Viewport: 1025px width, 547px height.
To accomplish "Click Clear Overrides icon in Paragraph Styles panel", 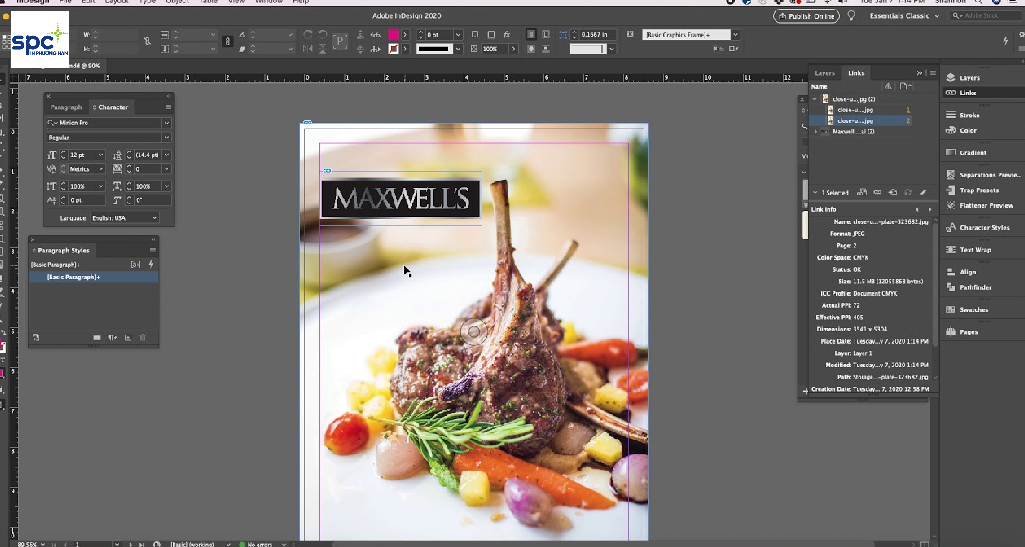I will pyautogui.click(x=112, y=338).
